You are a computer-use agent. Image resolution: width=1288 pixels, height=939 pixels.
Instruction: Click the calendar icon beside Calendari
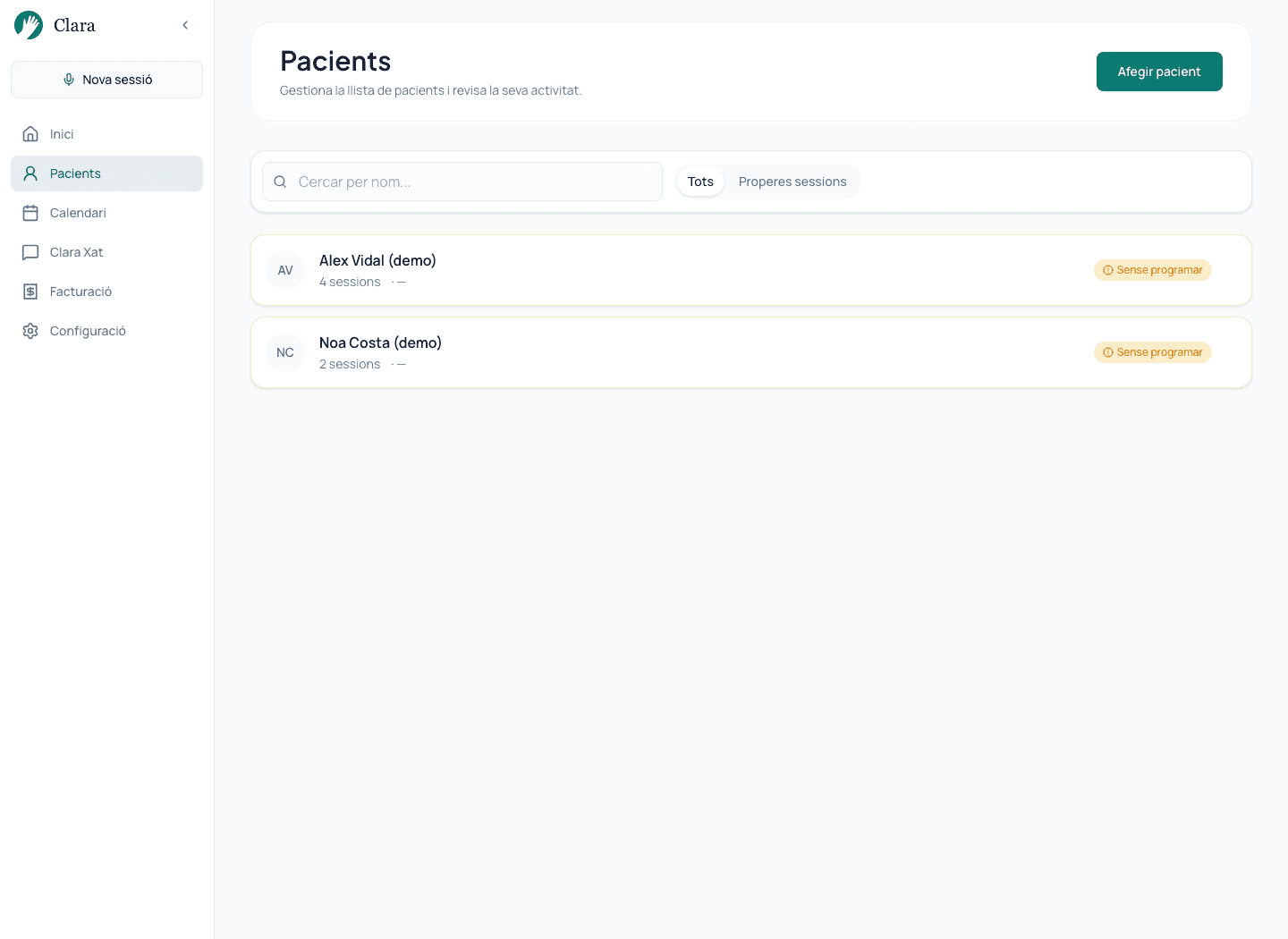click(x=30, y=213)
